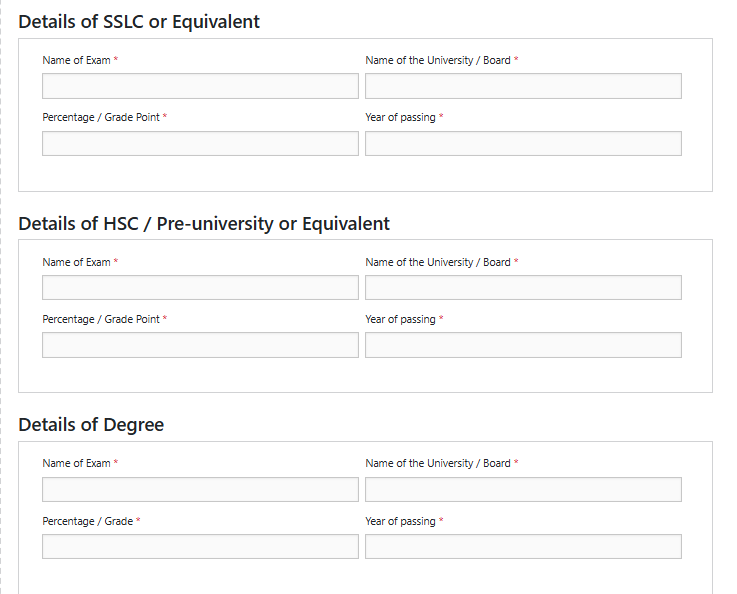Click 'Percentage / Grade Point' label in SSLC section
The width and height of the screenshot is (737, 594).
pyautogui.click(x=101, y=117)
